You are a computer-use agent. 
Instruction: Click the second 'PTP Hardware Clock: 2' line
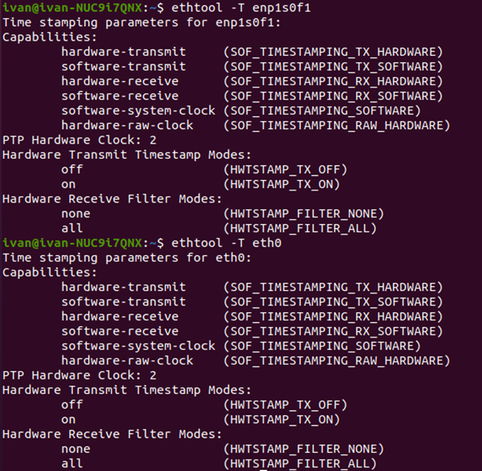tap(79, 375)
